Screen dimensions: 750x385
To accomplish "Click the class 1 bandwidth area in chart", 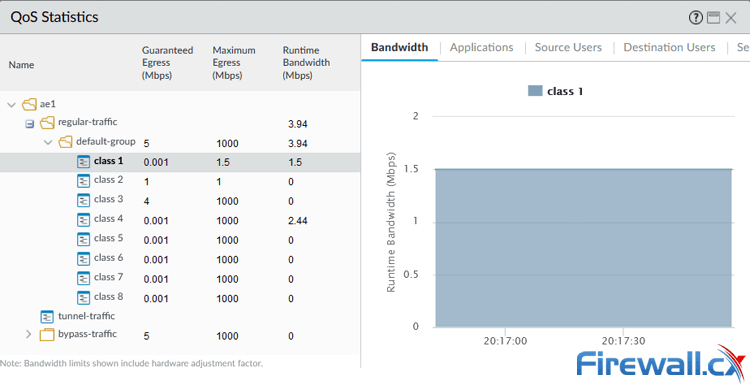I will point(583,248).
